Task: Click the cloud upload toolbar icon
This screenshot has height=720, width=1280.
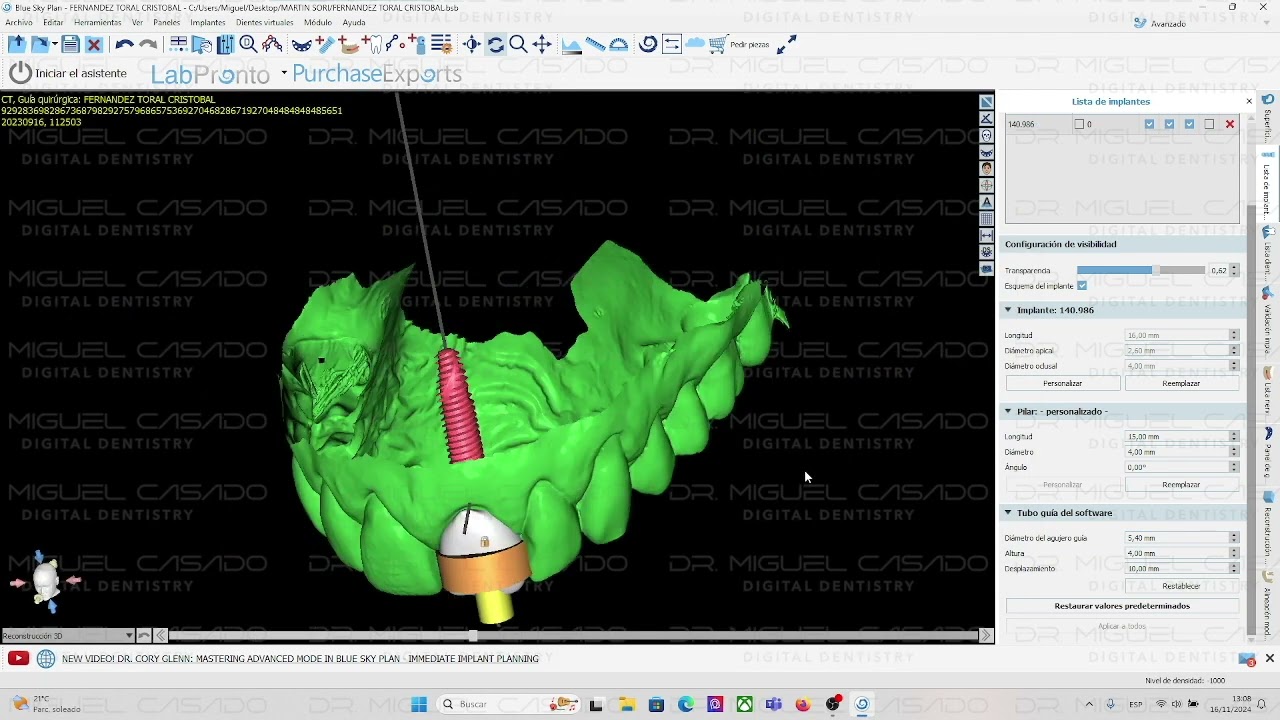Action: pos(695,44)
